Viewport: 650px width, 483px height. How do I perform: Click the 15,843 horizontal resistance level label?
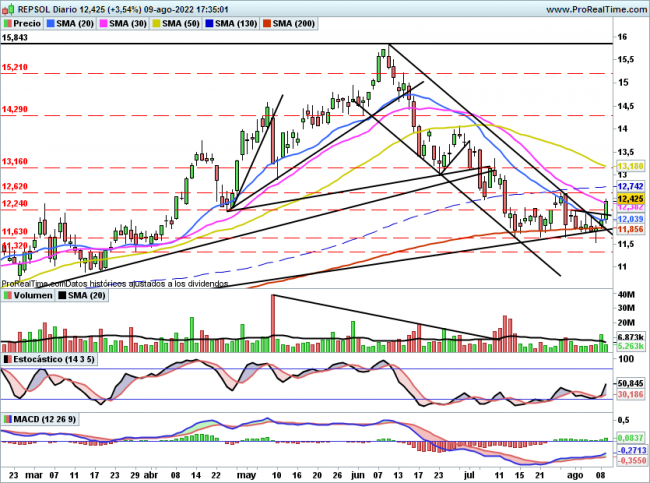point(14,37)
